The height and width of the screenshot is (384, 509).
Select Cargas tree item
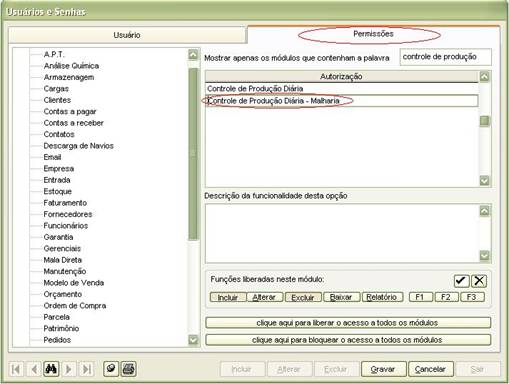click(x=56, y=89)
